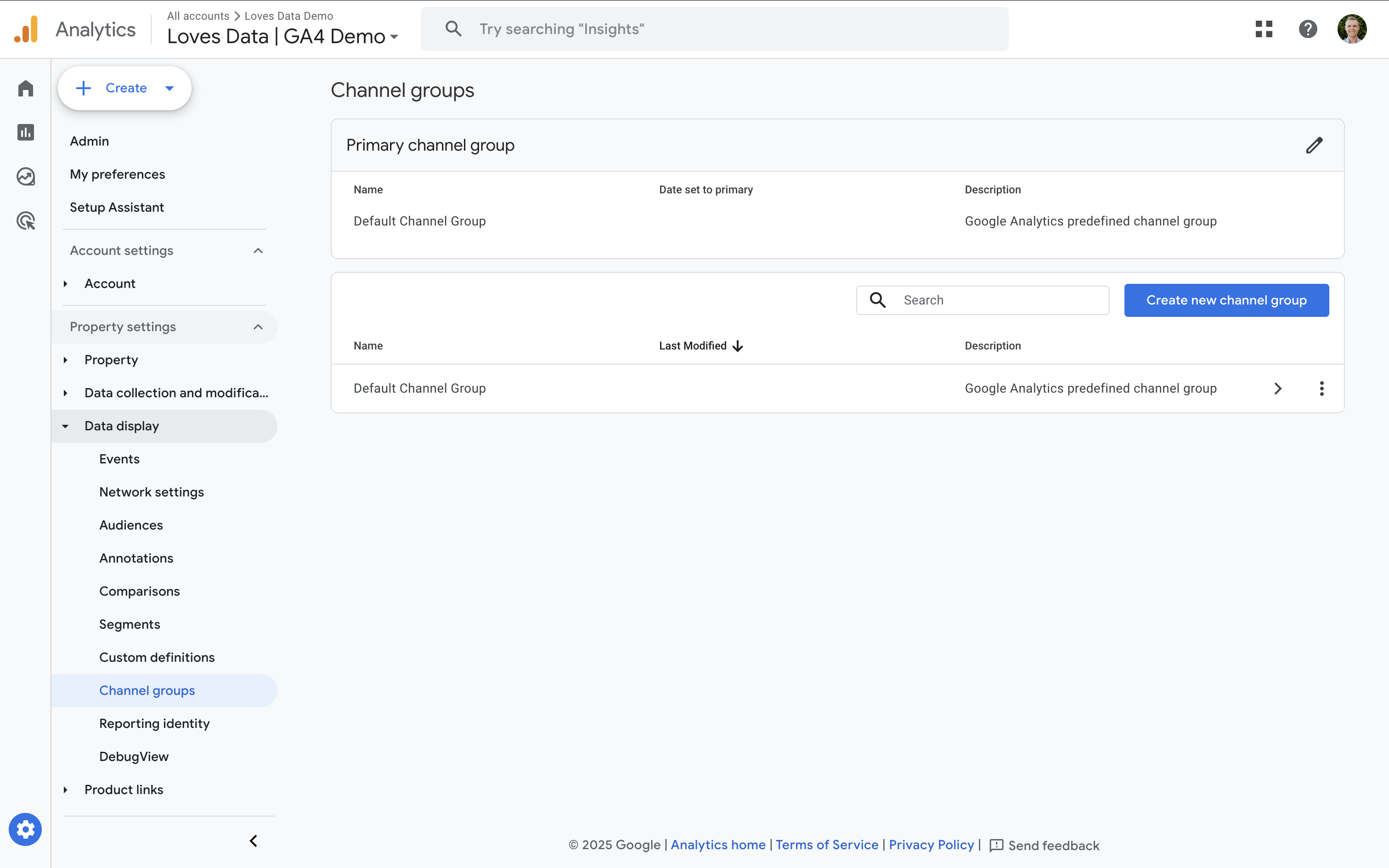Screen dimensions: 1389x868
Task: Click Name column header in list table
Action: (368, 346)
